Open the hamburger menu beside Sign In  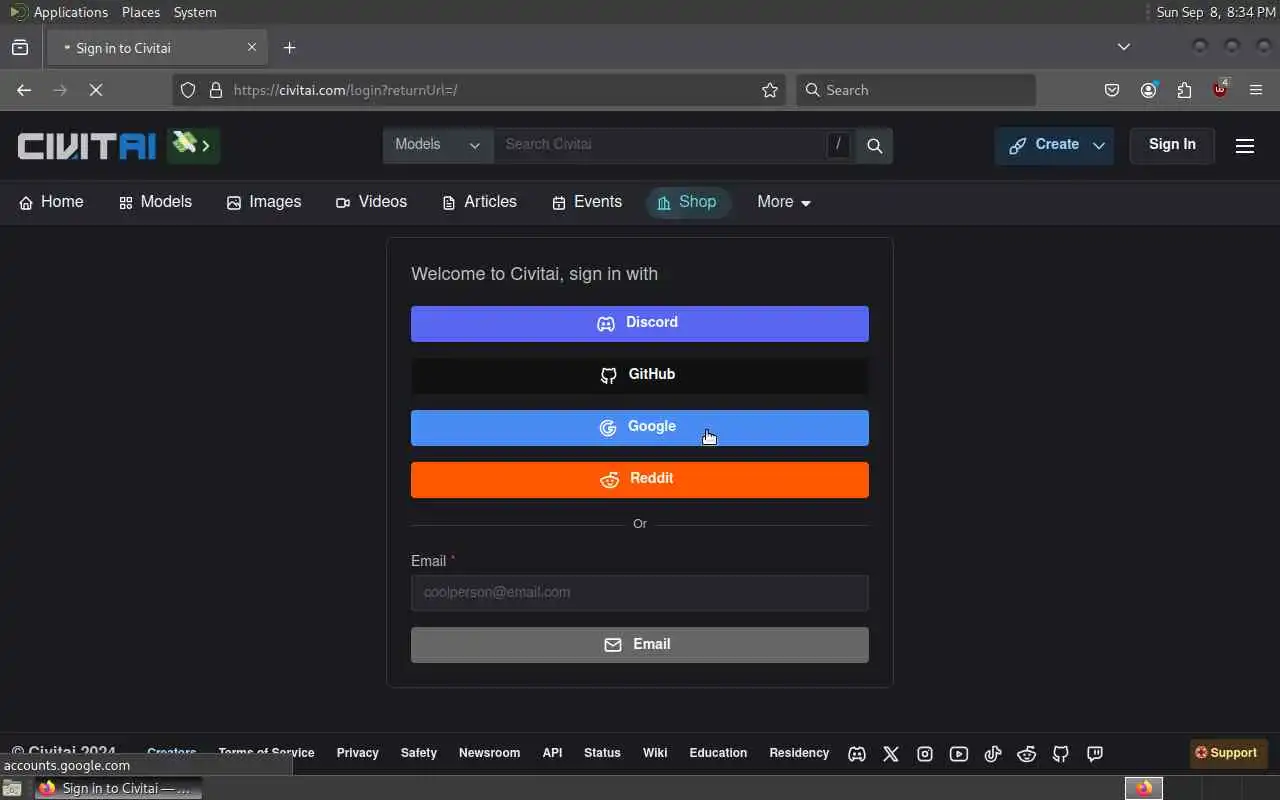tap(1245, 146)
